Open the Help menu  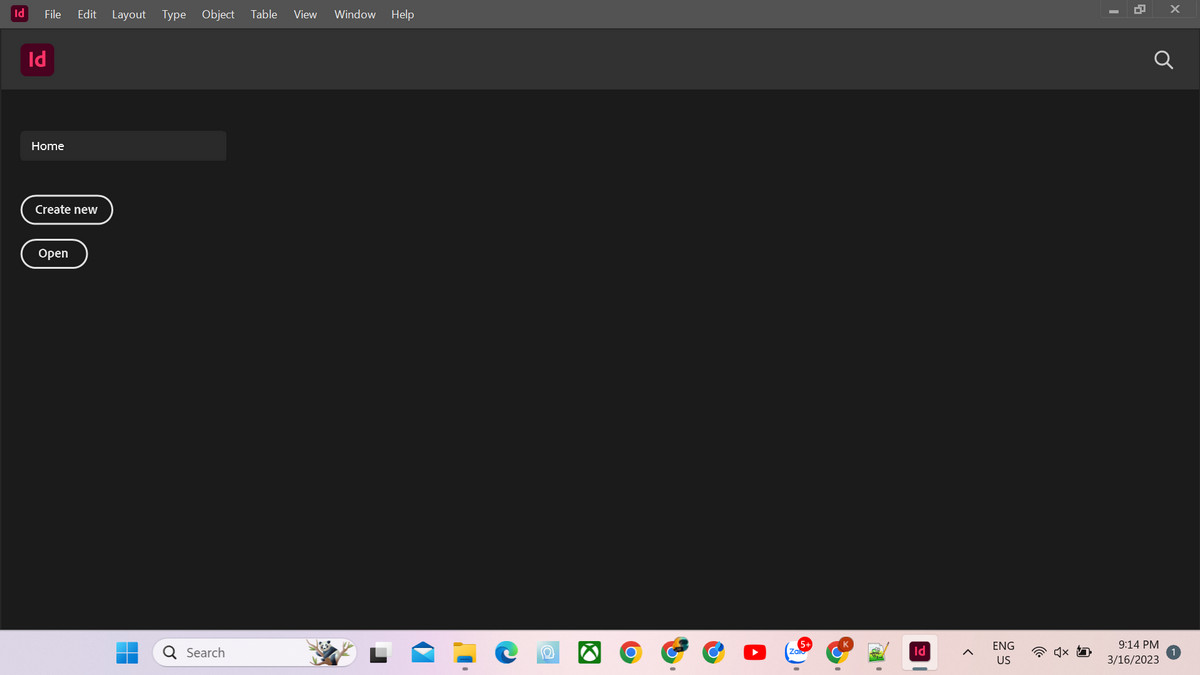coord(403,14)
